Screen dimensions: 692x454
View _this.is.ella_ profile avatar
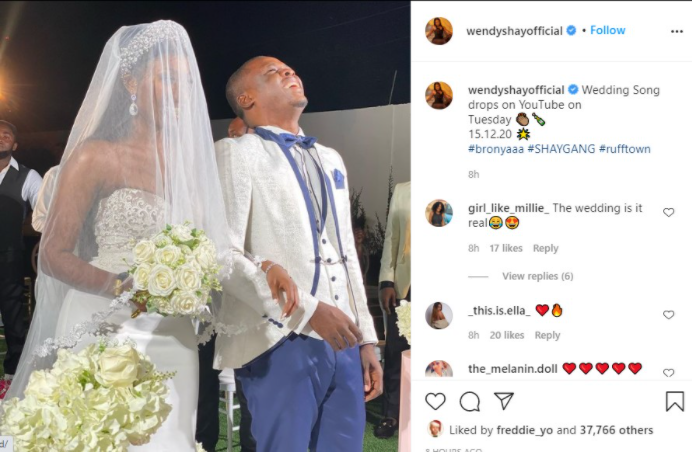[439, 315]
